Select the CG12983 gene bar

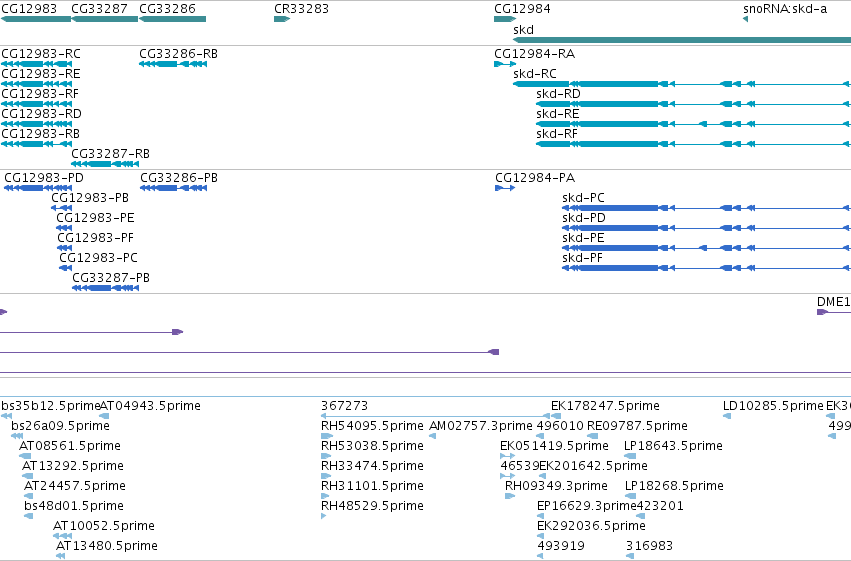point(36,19)
